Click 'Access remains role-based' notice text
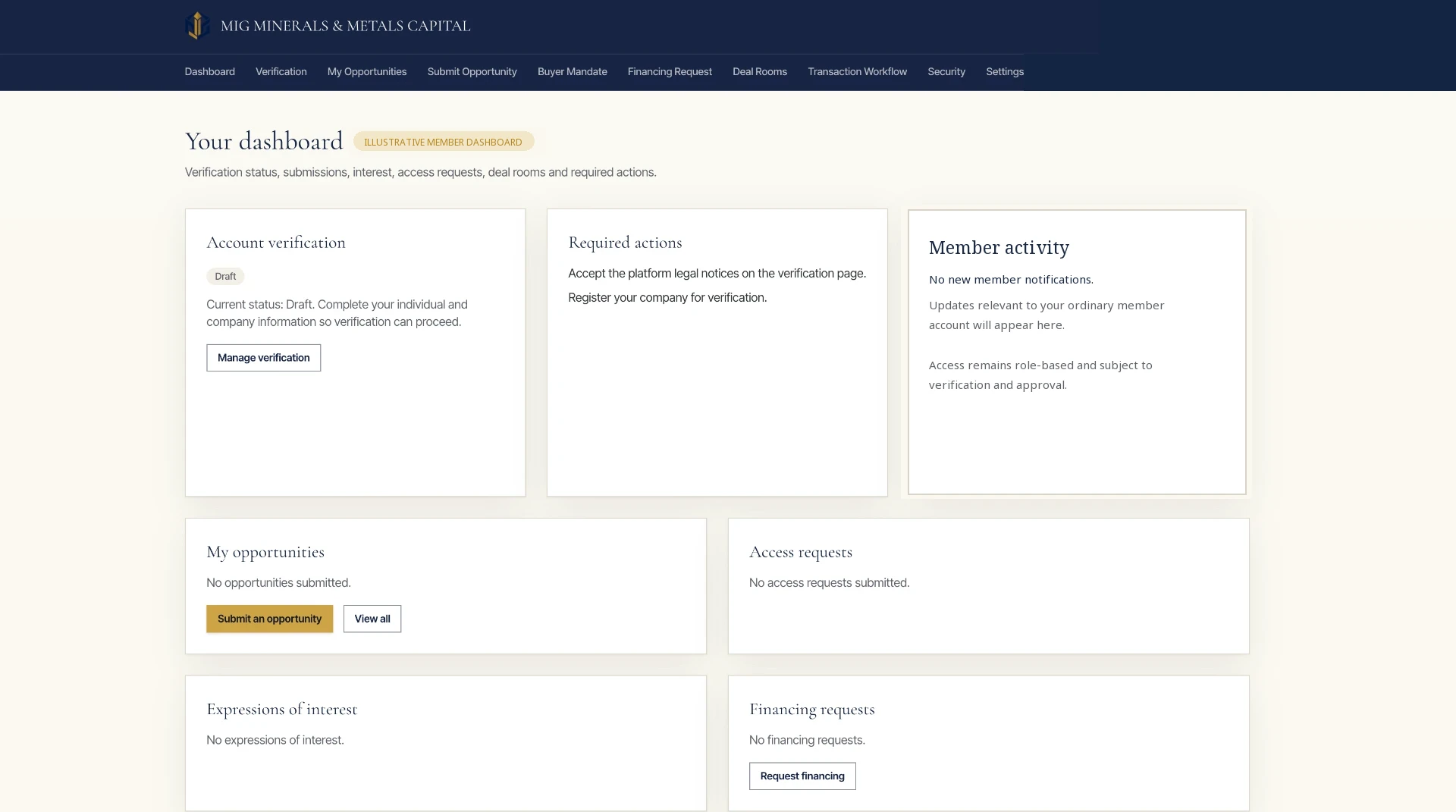The image size is (1456, 812). pyautogui.click(x=1040, y=375)
